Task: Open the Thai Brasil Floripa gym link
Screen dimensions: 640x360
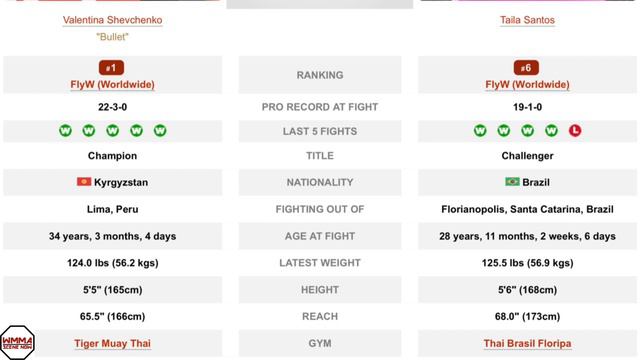Action: coord(527,344)
